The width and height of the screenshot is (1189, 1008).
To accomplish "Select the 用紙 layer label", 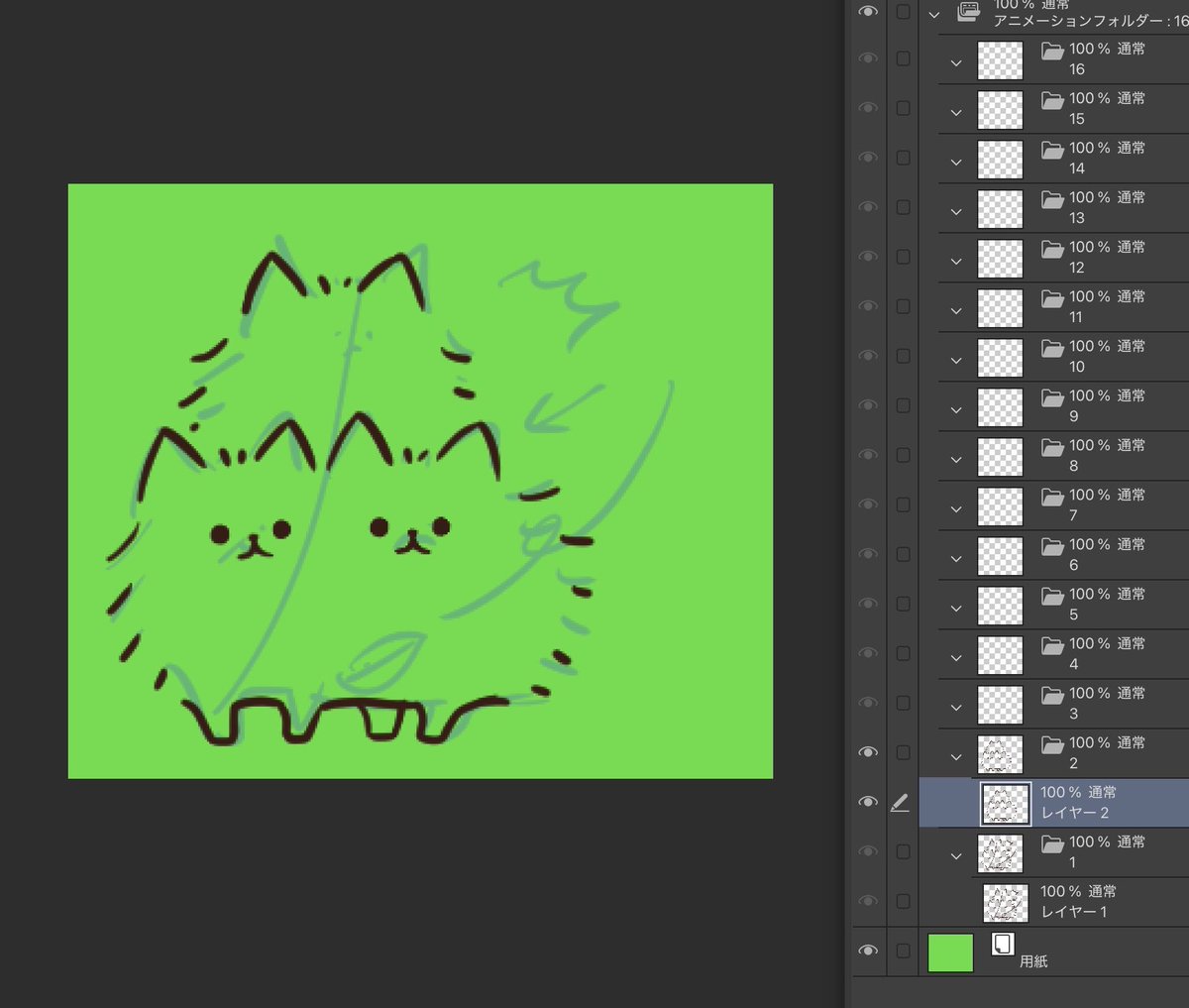I will click(1033, 961).
